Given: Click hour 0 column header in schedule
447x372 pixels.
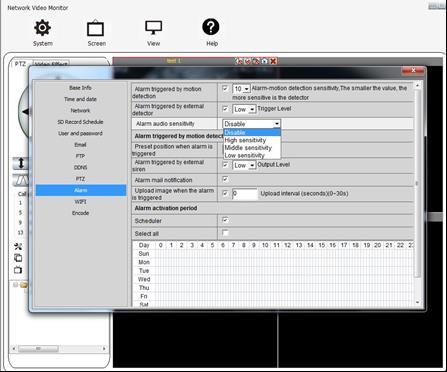Looking at the screenshot, I should pyautogui.click(x=161, y=245).
